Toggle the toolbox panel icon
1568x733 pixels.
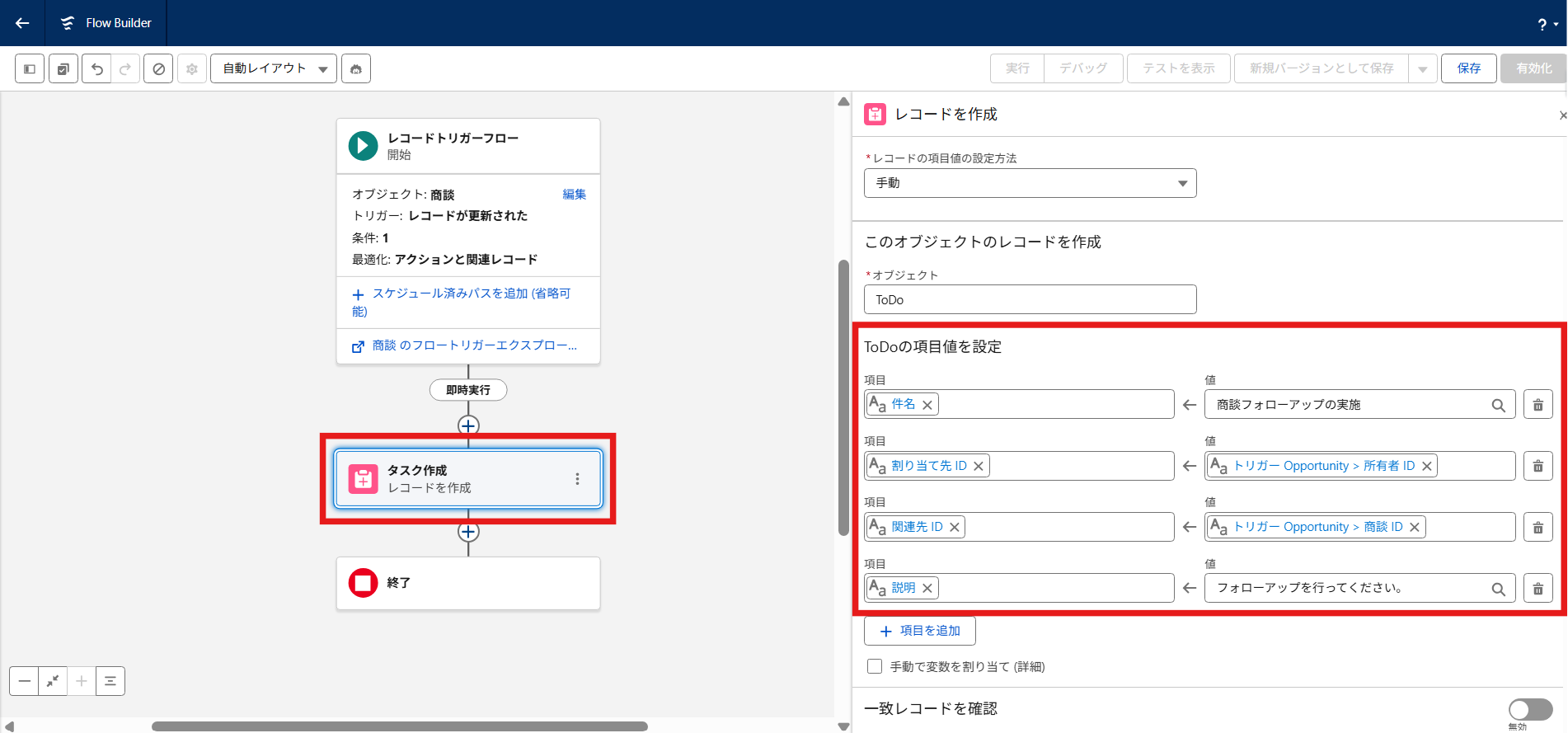coord(30,68)
